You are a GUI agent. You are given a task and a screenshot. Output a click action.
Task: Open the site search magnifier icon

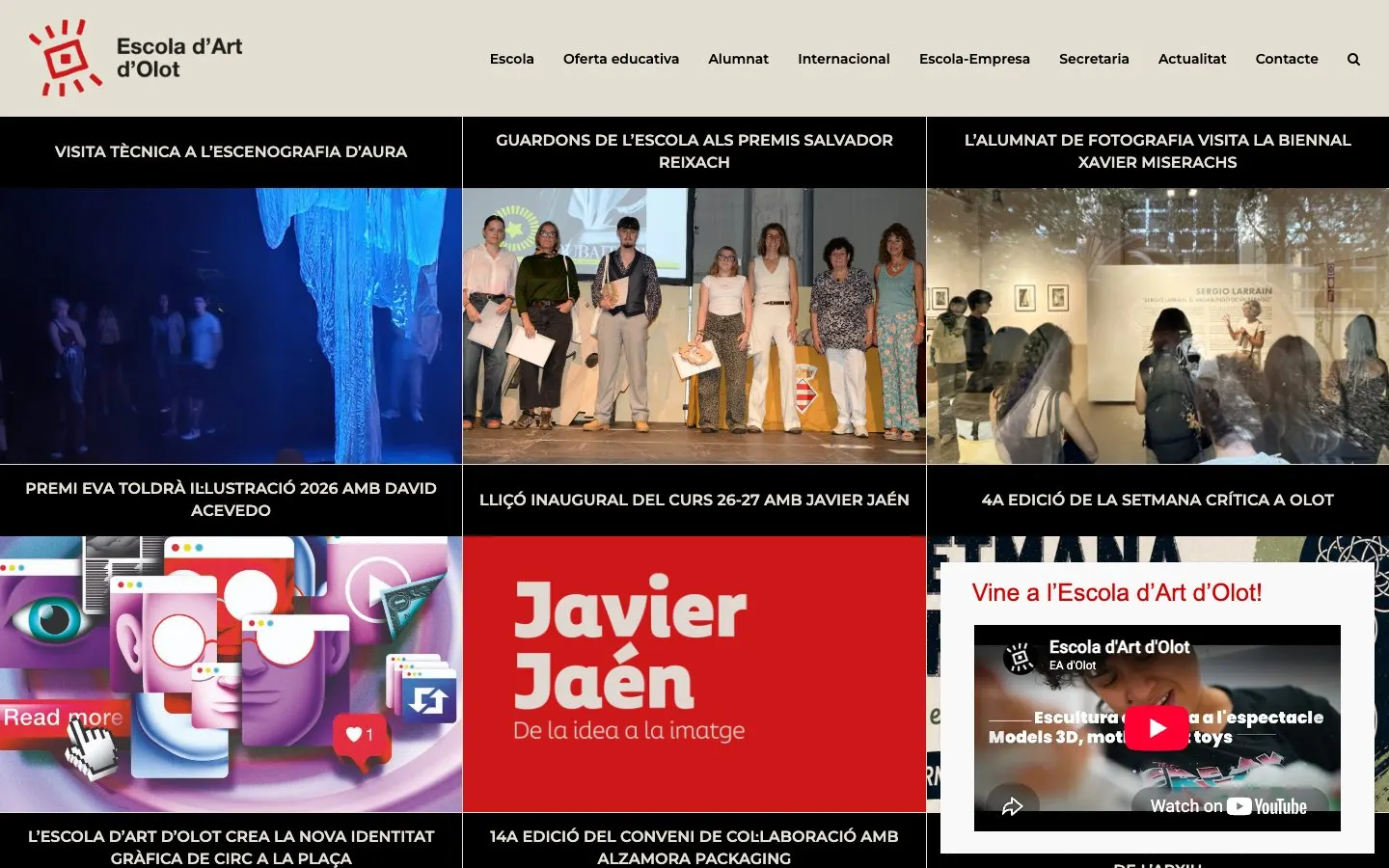pyautogui.click(x=1353, y=59)
